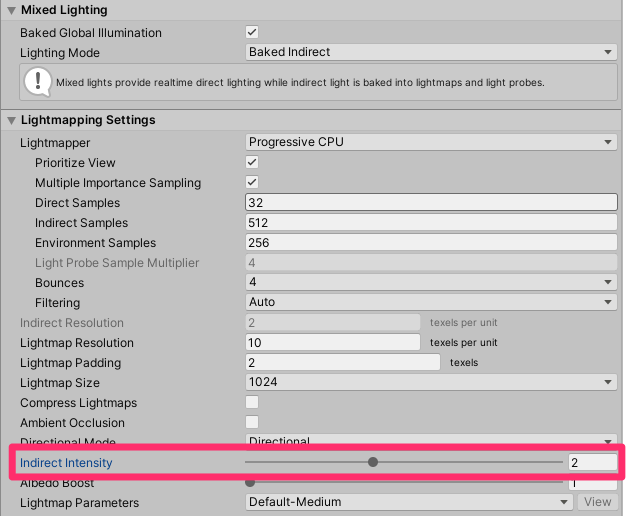Open the Bounces dropdown
The width and height of the screenshot is (626, 516).
431,282
